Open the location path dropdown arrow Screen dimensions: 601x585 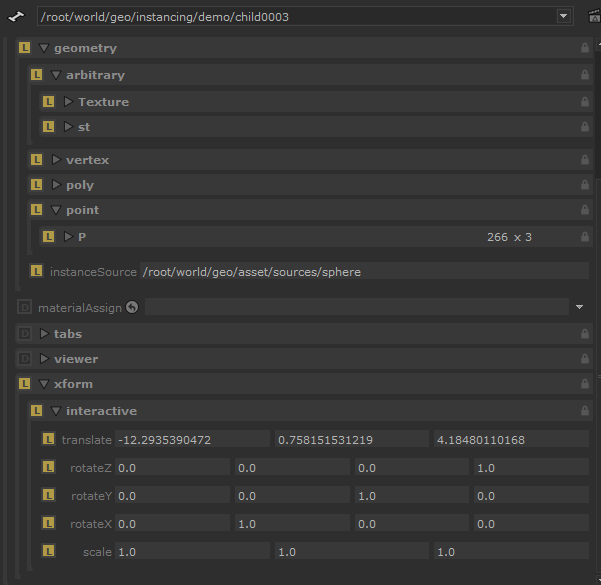pyautogui.click(x=563, y=16)
